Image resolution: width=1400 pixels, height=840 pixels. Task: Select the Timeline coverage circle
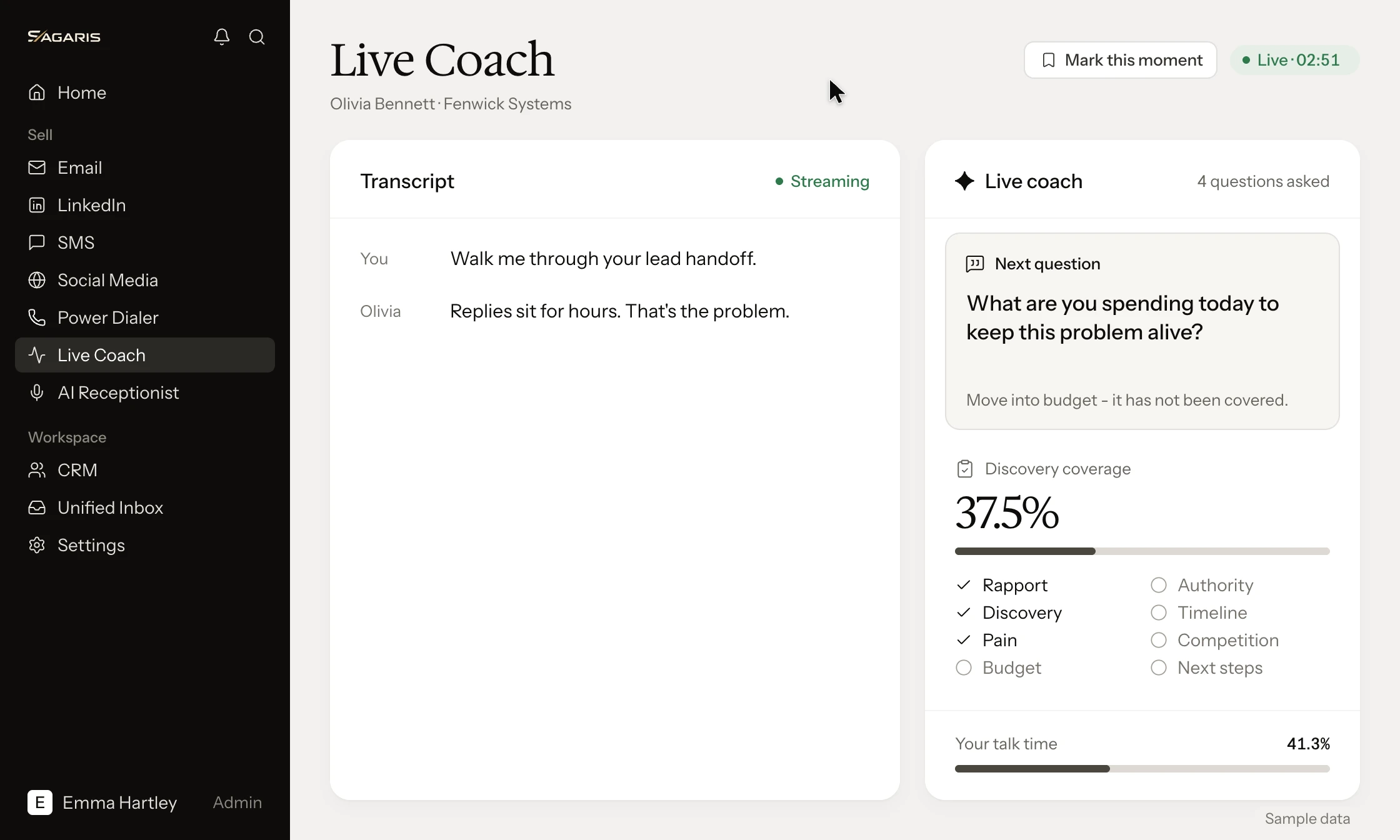[1159, 612]
